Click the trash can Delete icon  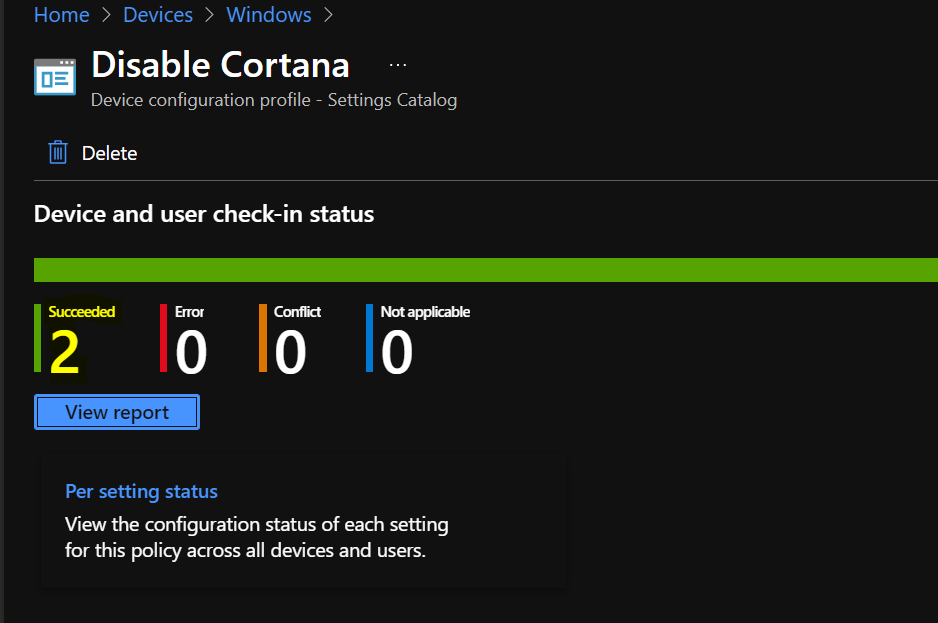point(58,153)
